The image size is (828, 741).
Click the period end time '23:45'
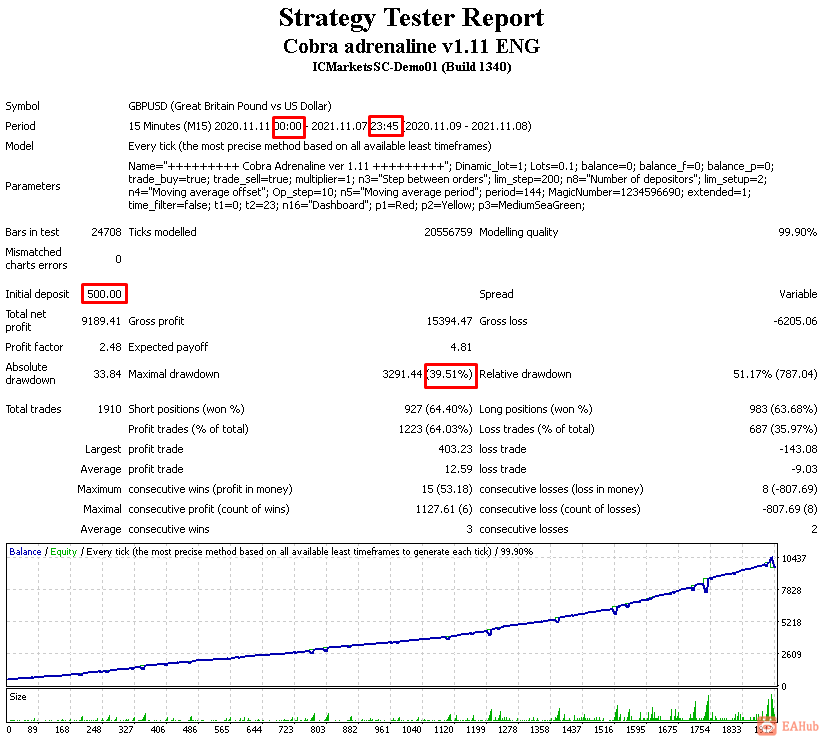[385, 127]
